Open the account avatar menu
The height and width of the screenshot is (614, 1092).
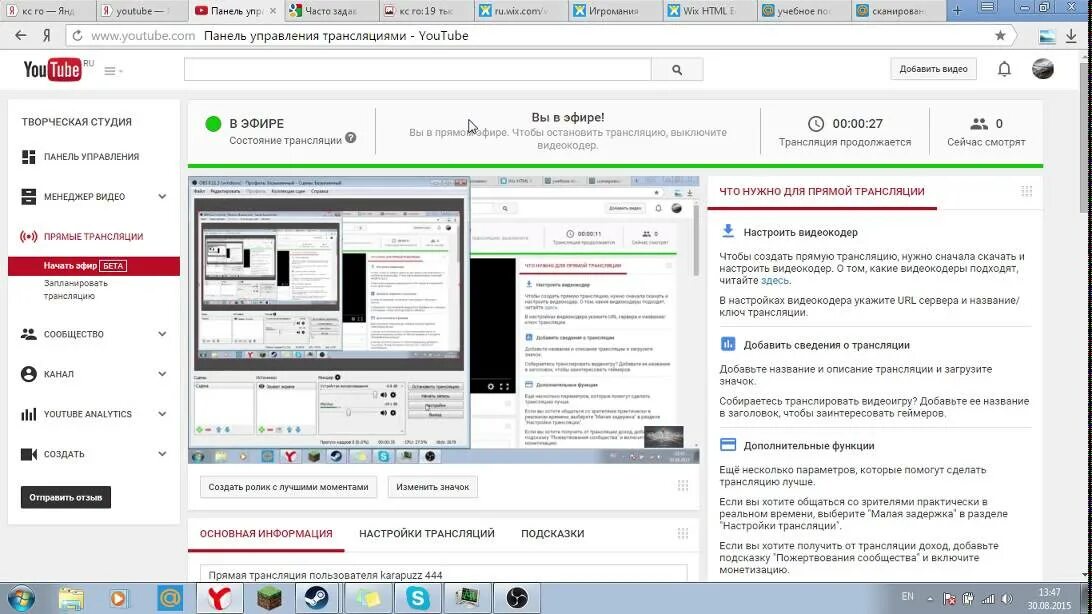click(1043, 69)
